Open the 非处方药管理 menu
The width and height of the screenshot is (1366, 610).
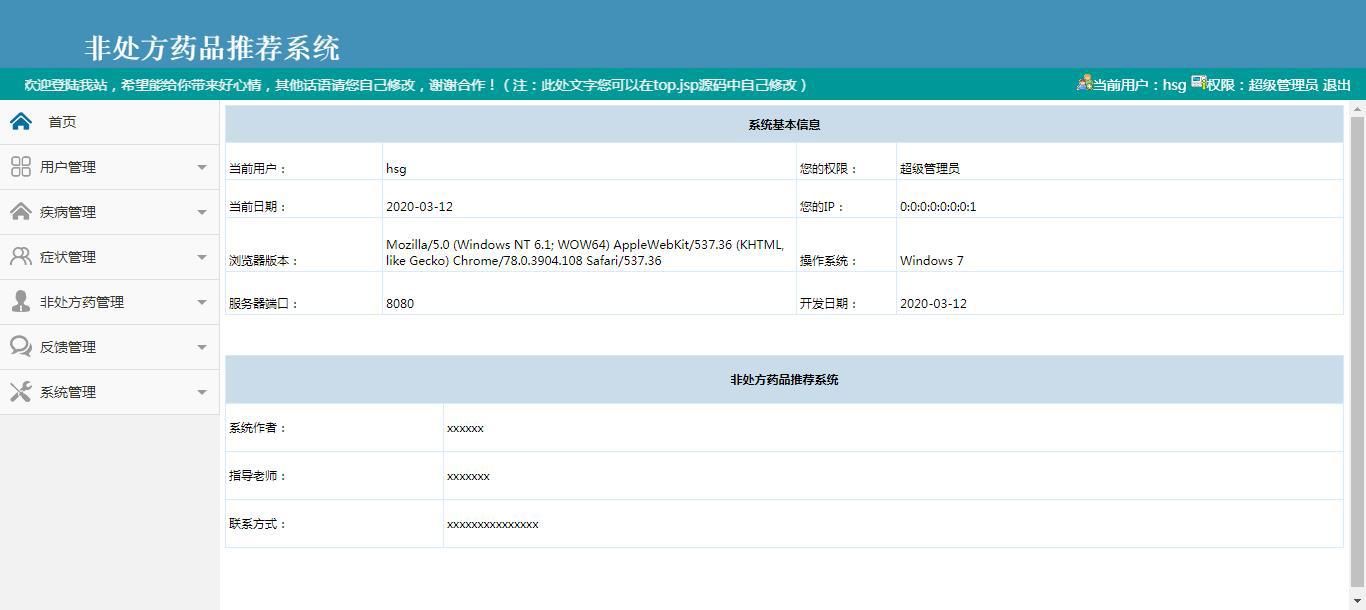coord(109,302)
